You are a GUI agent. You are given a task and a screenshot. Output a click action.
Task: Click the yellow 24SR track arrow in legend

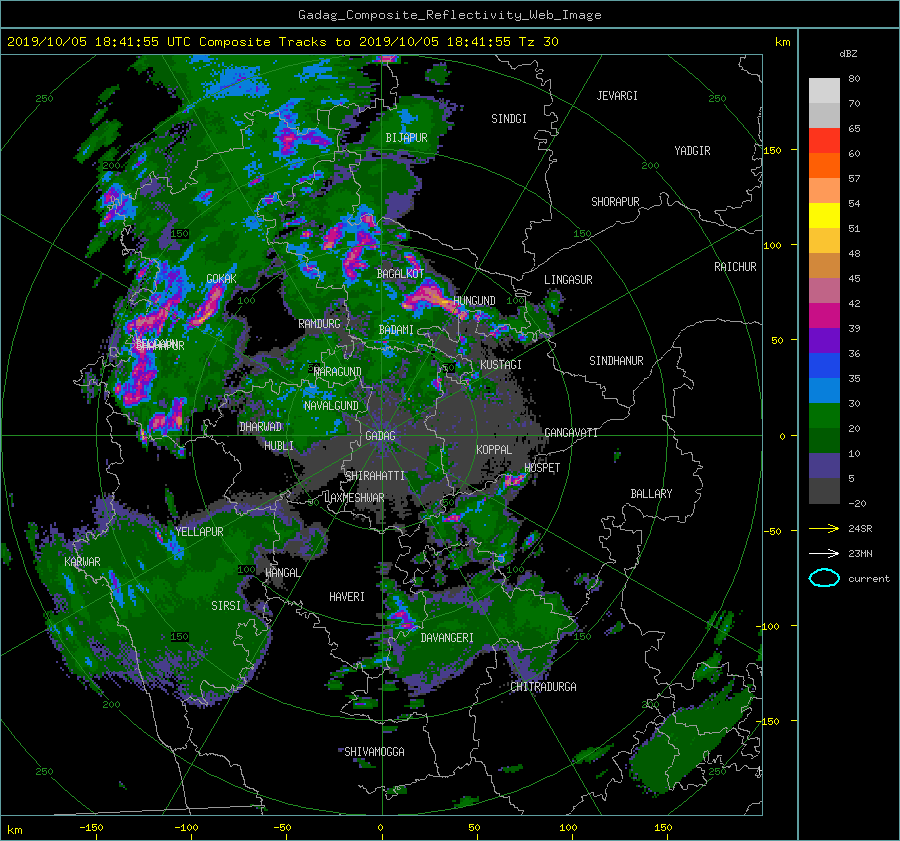point(824,528)
